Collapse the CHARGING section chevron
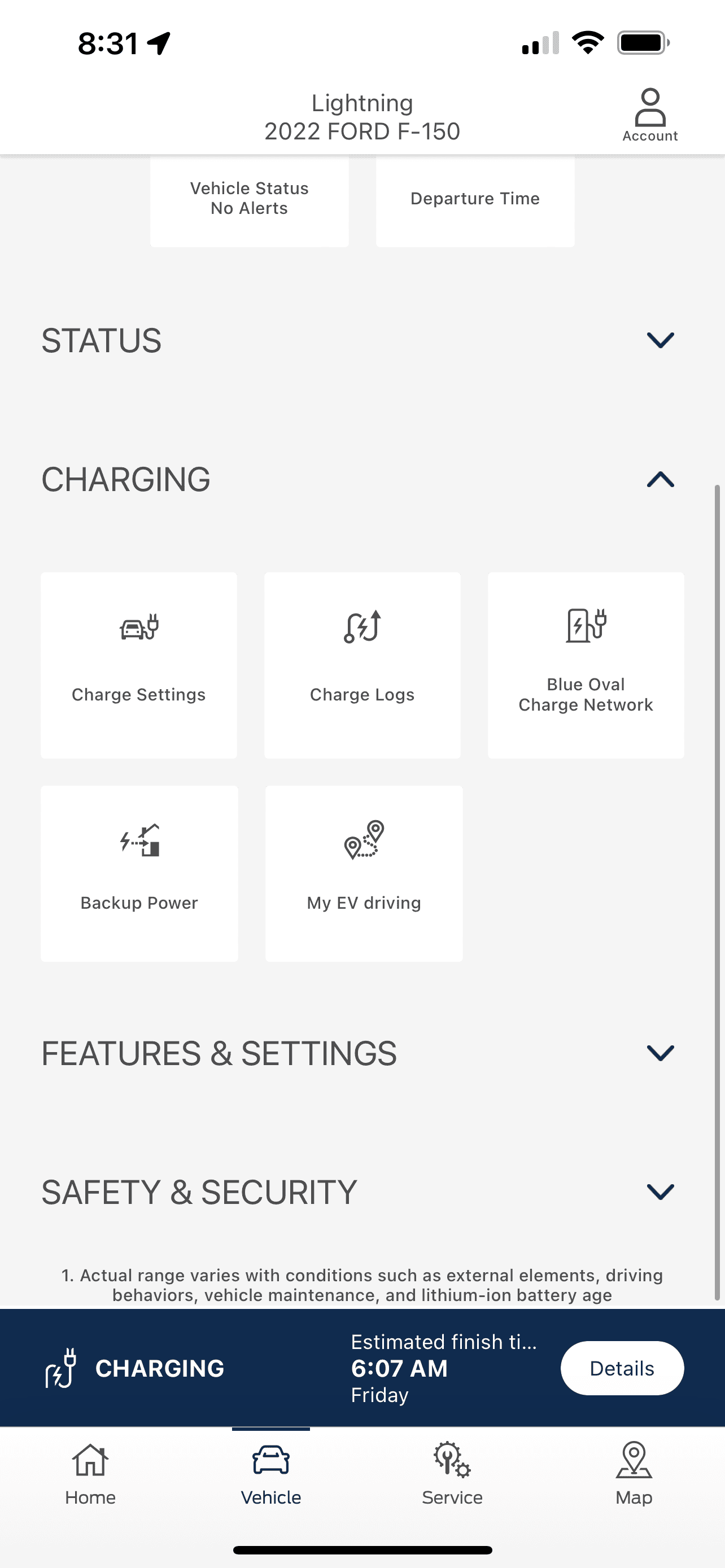Viewport: 725px width, 1568px height. point(660,480)
